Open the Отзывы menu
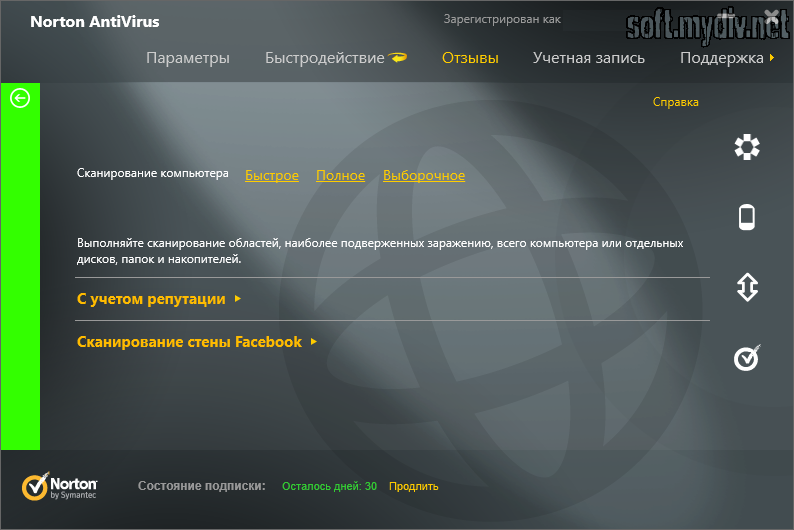 470,58
